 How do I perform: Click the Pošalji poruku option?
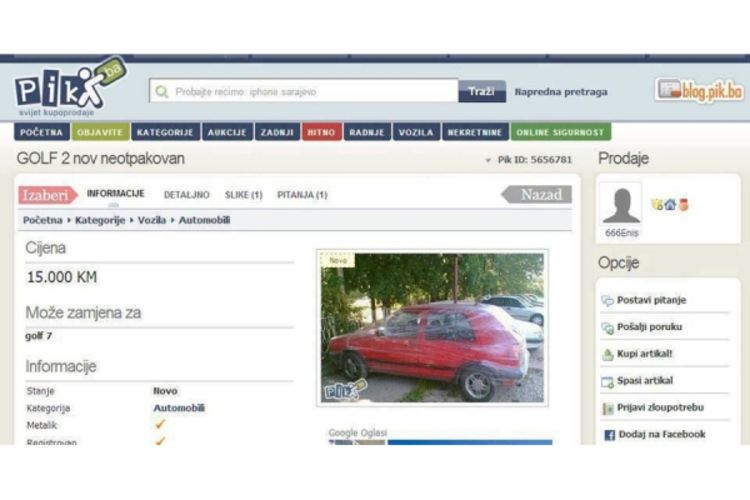pyautogui.click(x=649, y=327)
